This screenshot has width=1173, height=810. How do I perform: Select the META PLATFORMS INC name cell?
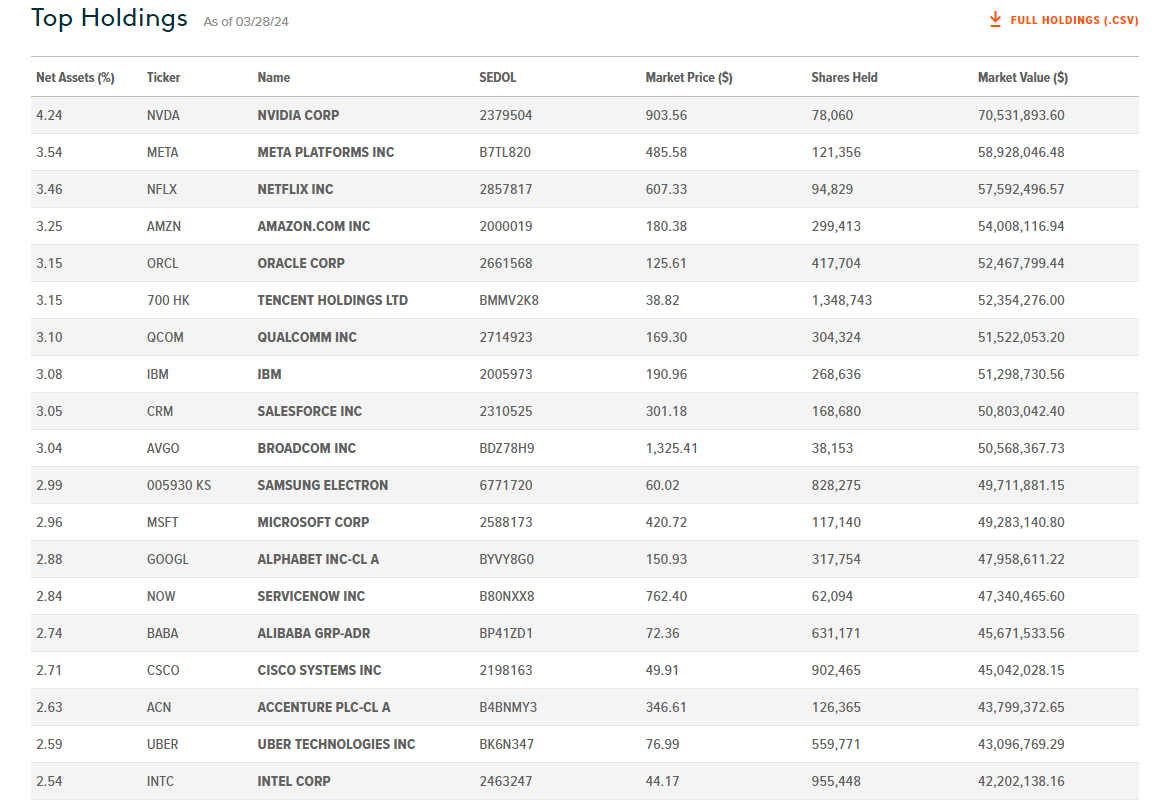[x=325, y=153]
